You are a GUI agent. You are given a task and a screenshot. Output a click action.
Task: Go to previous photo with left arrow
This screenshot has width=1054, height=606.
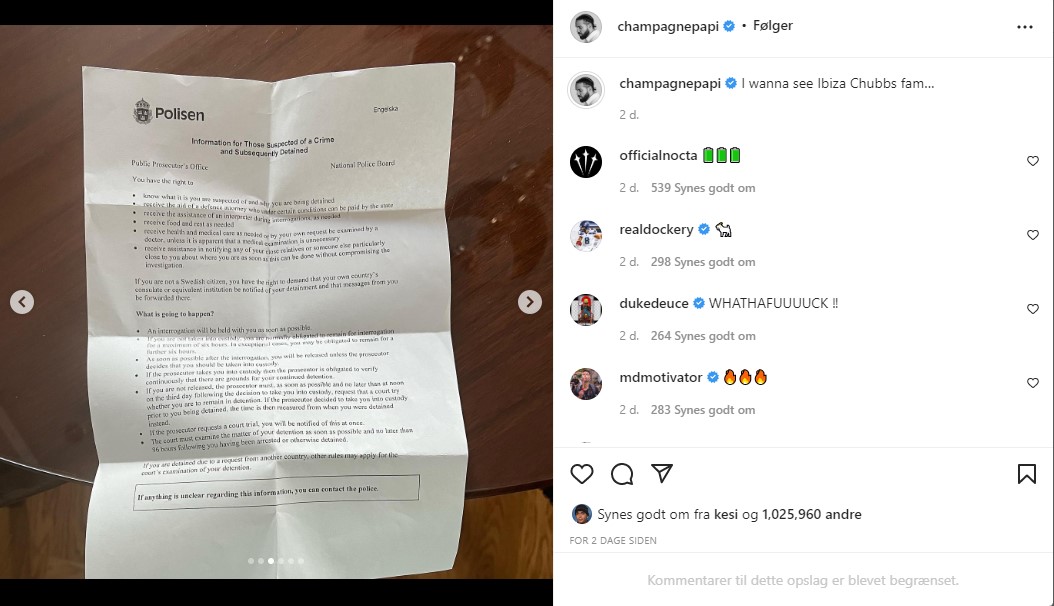(22, 302)
